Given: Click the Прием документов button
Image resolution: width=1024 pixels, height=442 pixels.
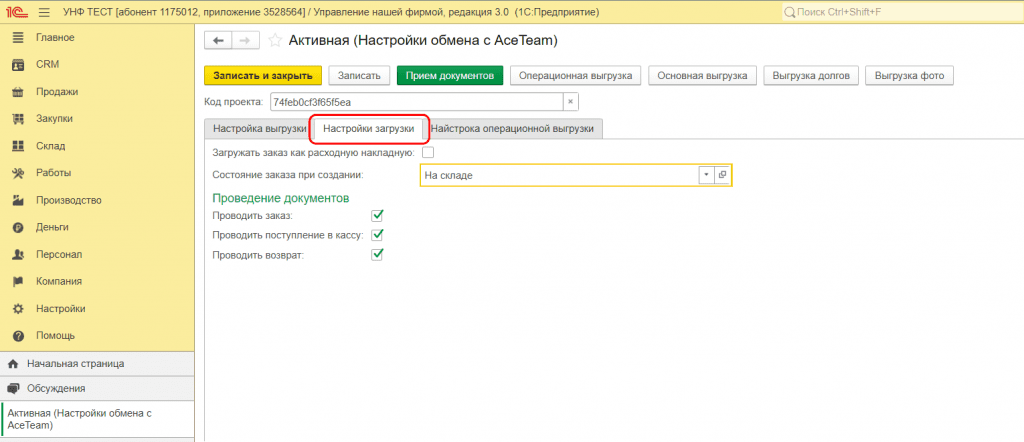Looking at the screenshot, I should (449, 76).
